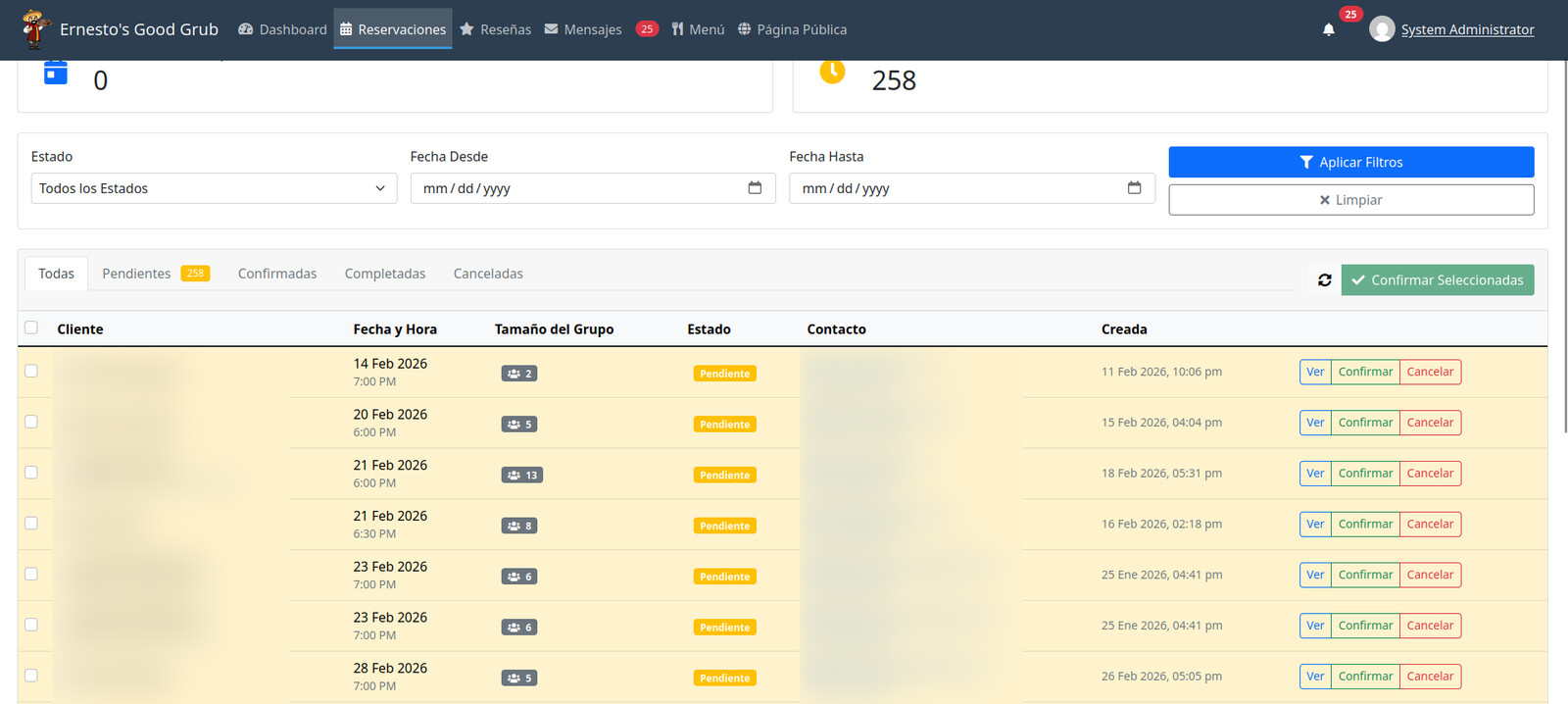
Task: Click the Aplicar Filtros button
Action: click(1351, 162)
